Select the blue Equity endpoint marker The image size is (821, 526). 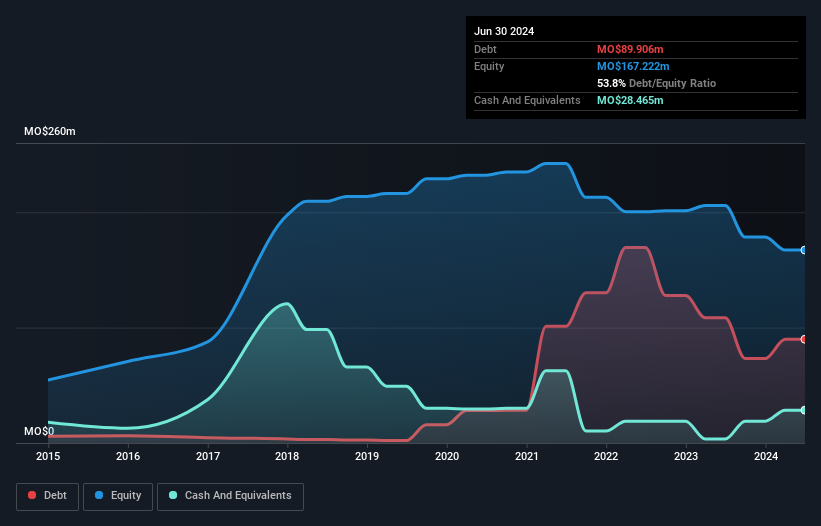click(x=803, y=250)
